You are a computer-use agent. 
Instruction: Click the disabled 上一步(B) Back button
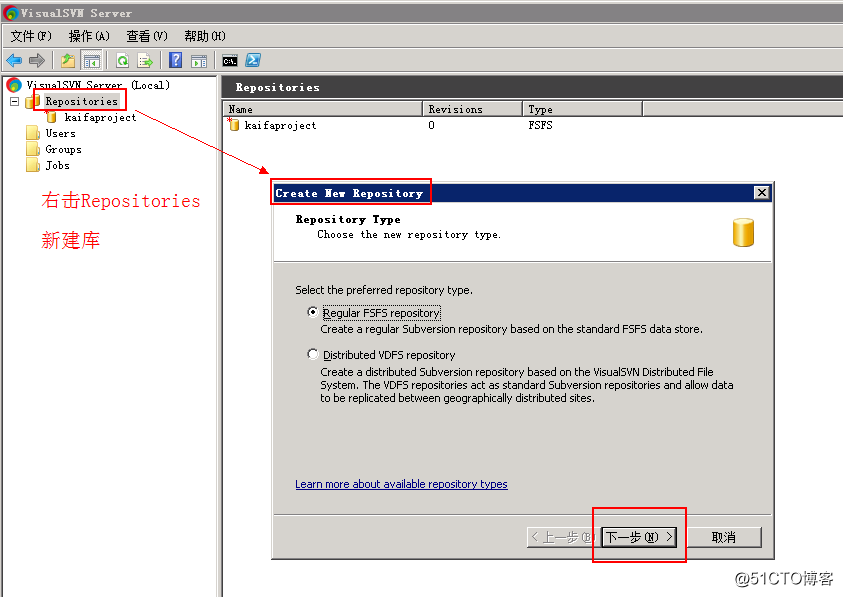(563, 537)
